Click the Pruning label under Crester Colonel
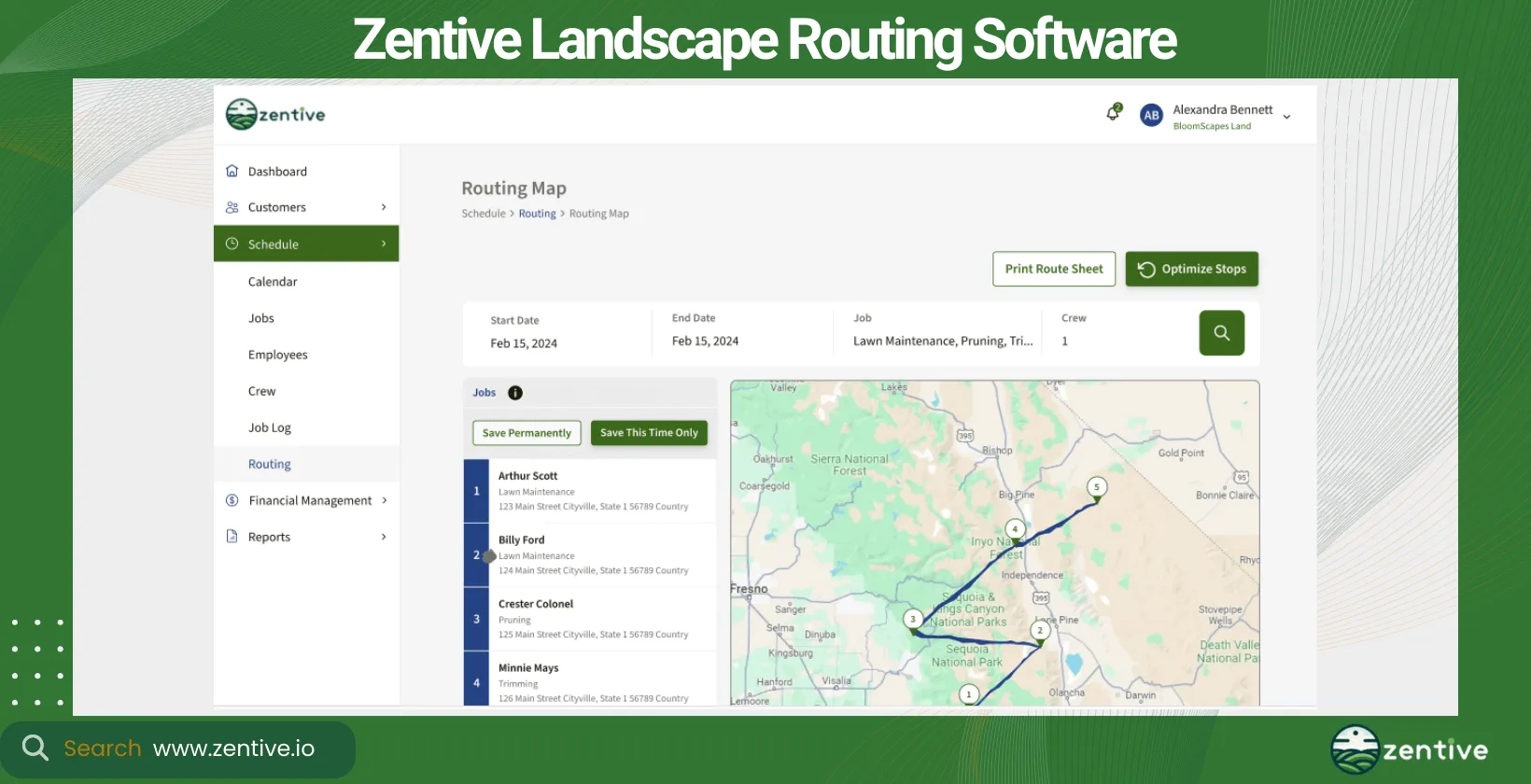The height and width of the screenshot is (784, 1531). click(x=514, y=620)
